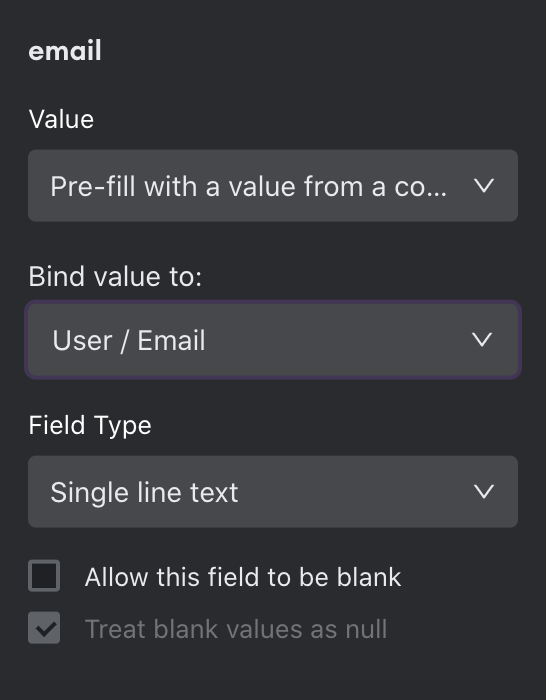The image size is (546, 700).
Task: Click the checkmark icon in null checkbox
Action: coord(46,629)
